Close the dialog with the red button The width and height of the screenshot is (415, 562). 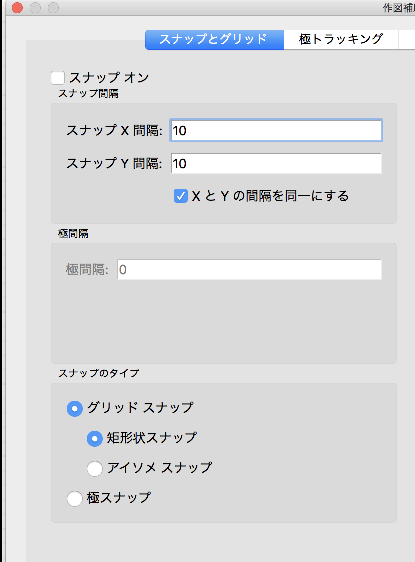pyautogui.click(x=17, y=8)
